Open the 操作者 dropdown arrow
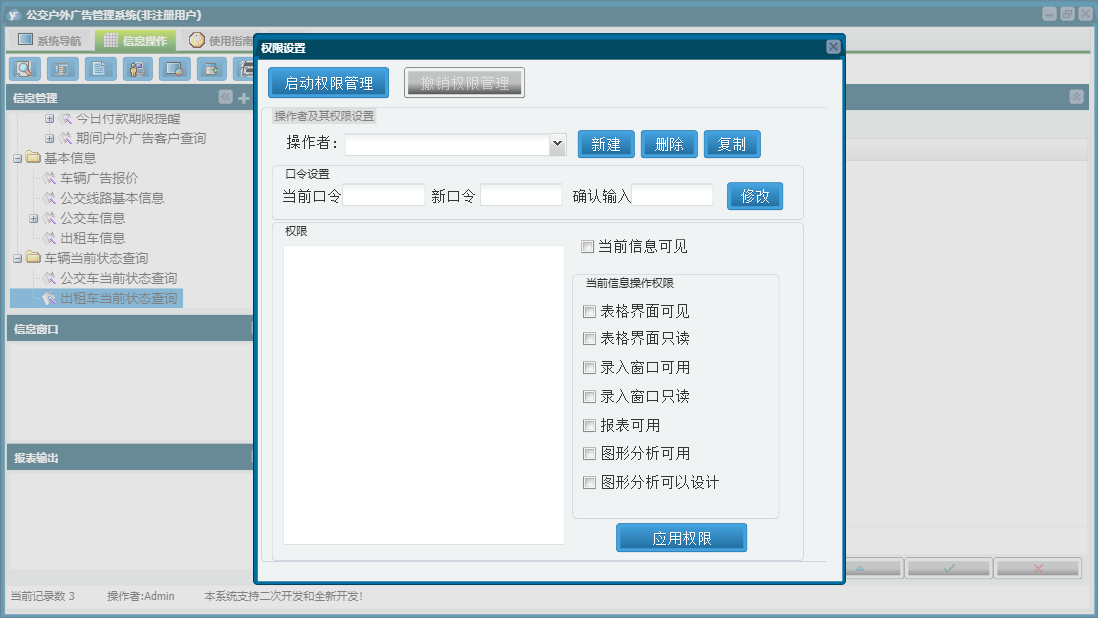This screenshot has height=618, width=1098. point(557,144)
